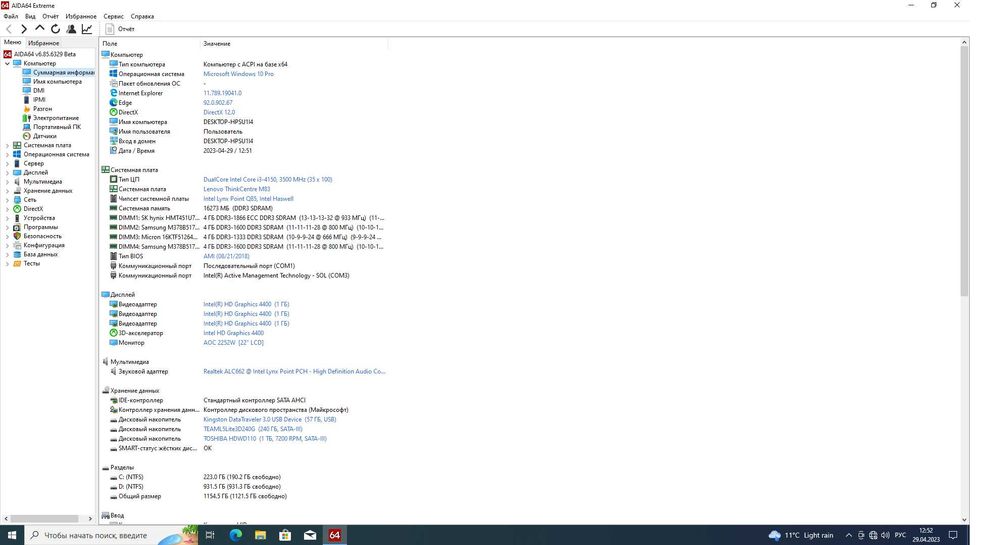Open the Справка menu
The width and height of the screenshot is (1000, 545).
(142, 17)
